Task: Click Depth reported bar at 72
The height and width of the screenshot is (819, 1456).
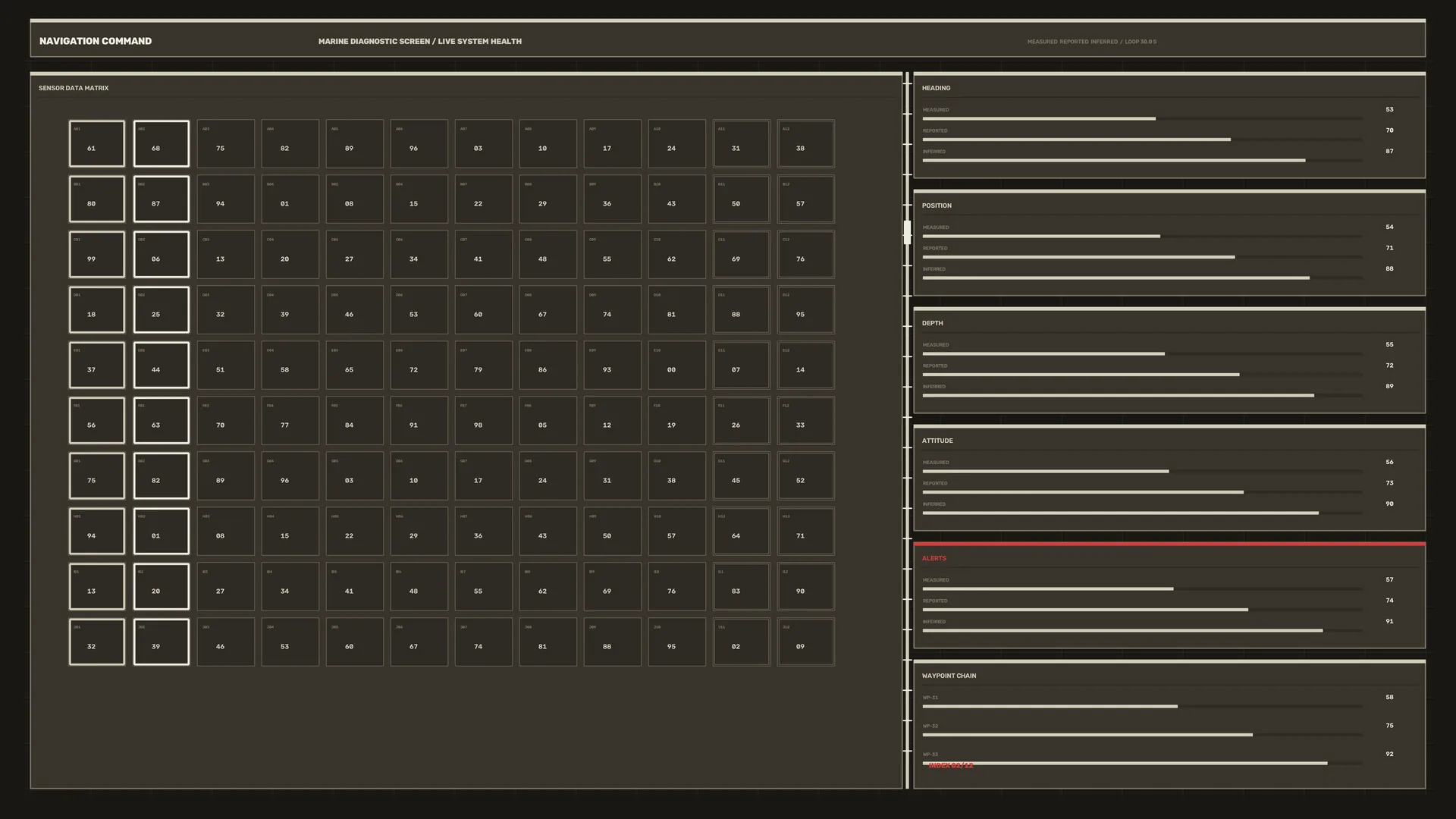Action: (x=1142, y=375)
